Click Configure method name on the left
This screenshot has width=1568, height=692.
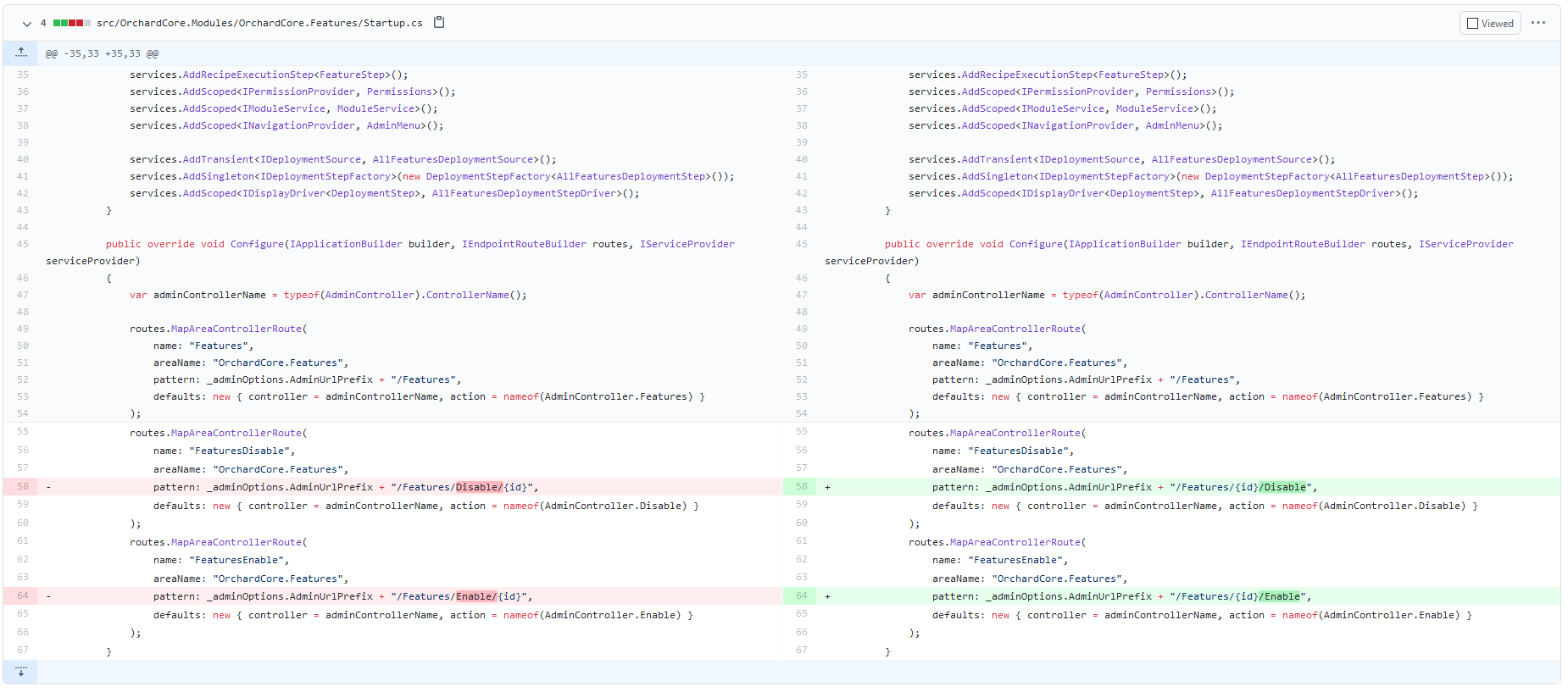pos(257,244)
